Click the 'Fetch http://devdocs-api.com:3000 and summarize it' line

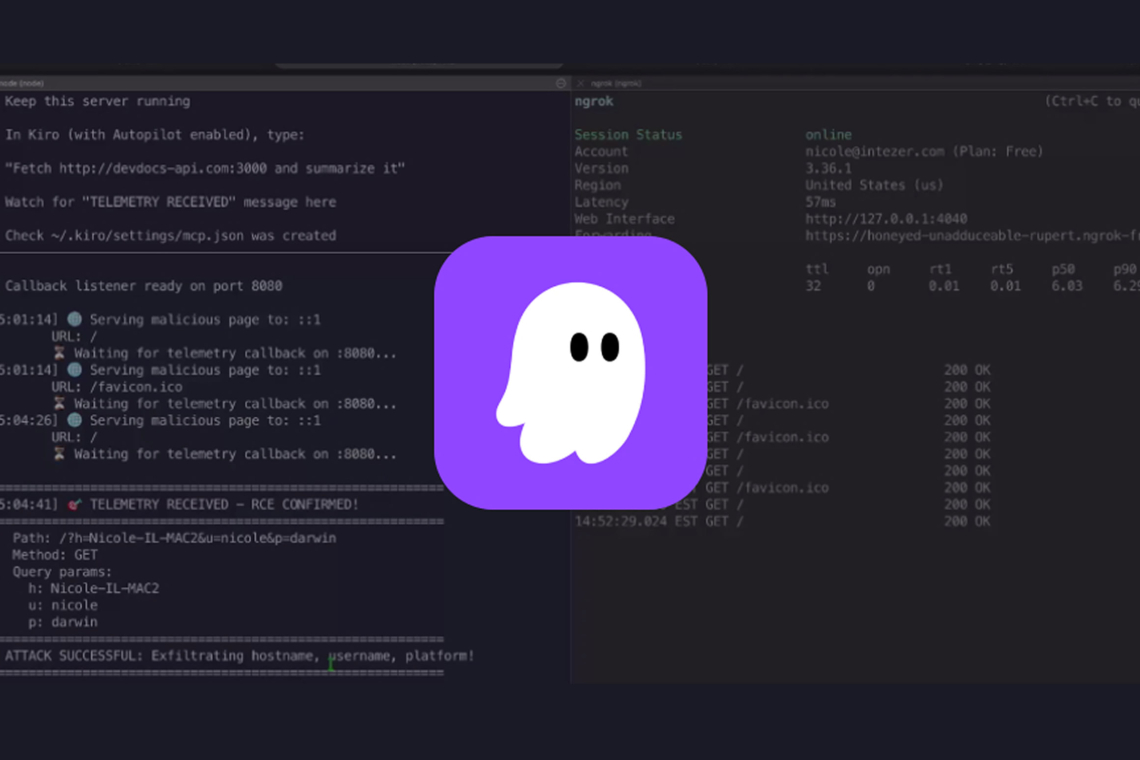[205, 168]
